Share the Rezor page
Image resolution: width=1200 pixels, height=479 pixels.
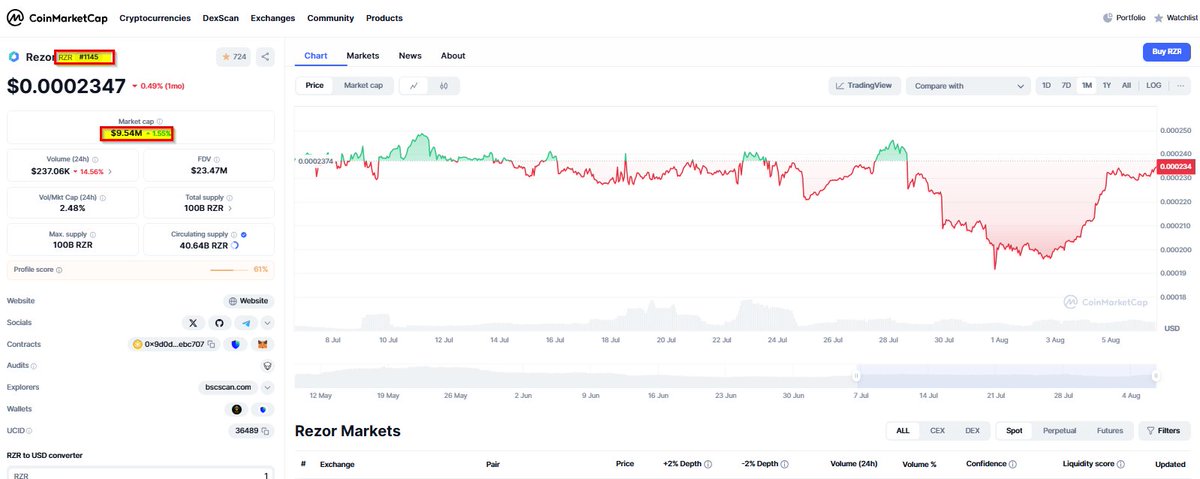tap(265, 57)
